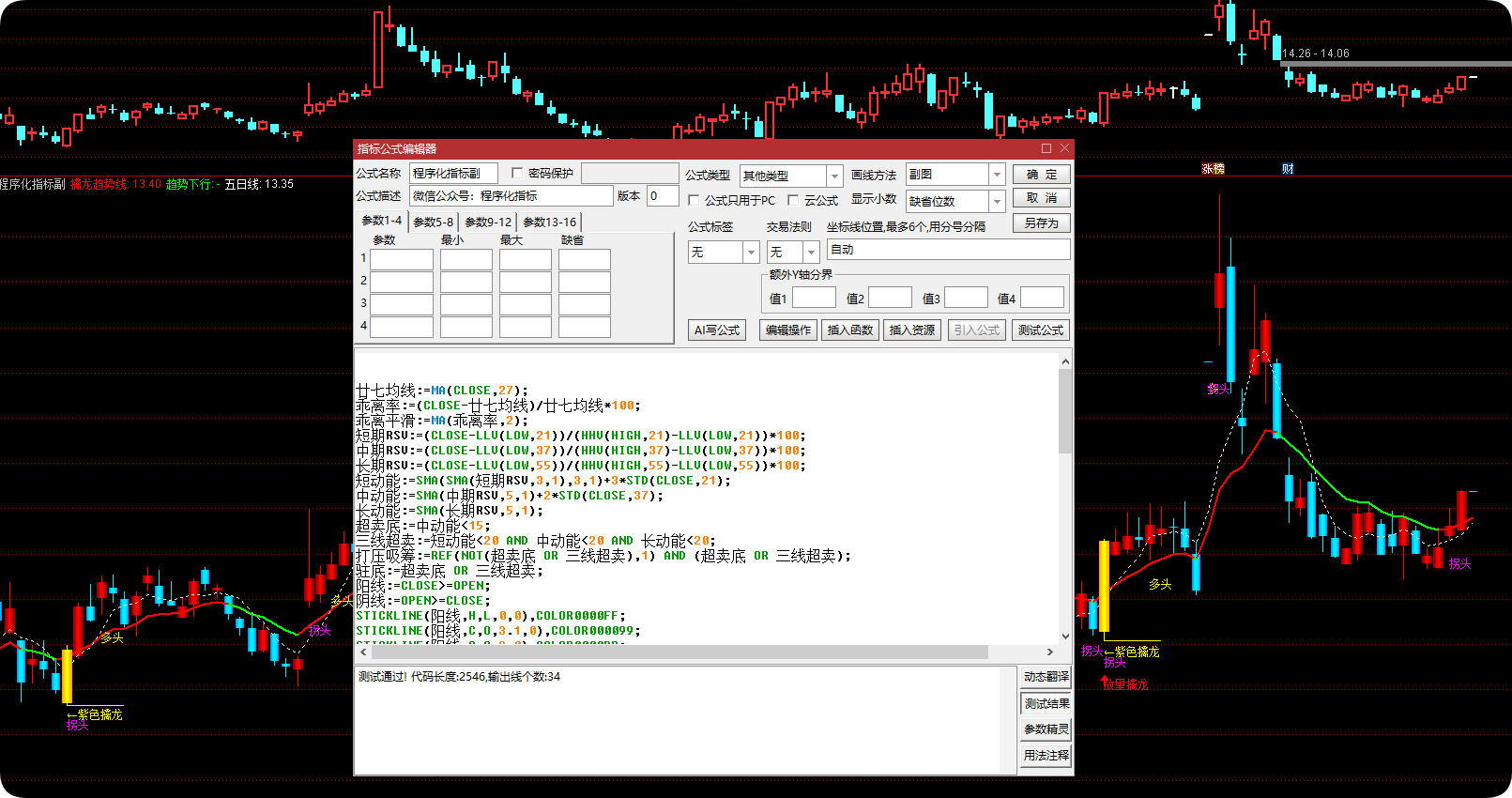
Task: Click the 涨榜 label on the chart
Action: [x=1214, y=169]
